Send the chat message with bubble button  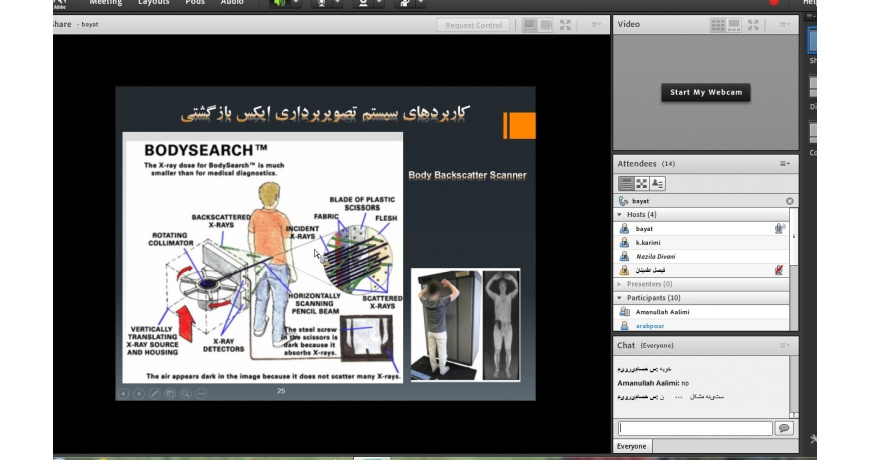point(784,428)
